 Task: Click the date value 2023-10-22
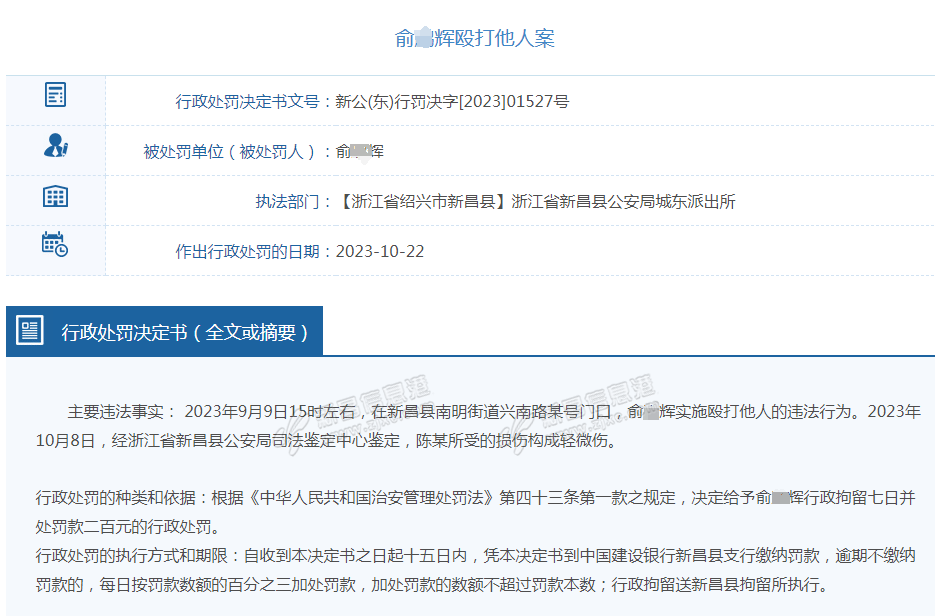(x=380, y=251)
